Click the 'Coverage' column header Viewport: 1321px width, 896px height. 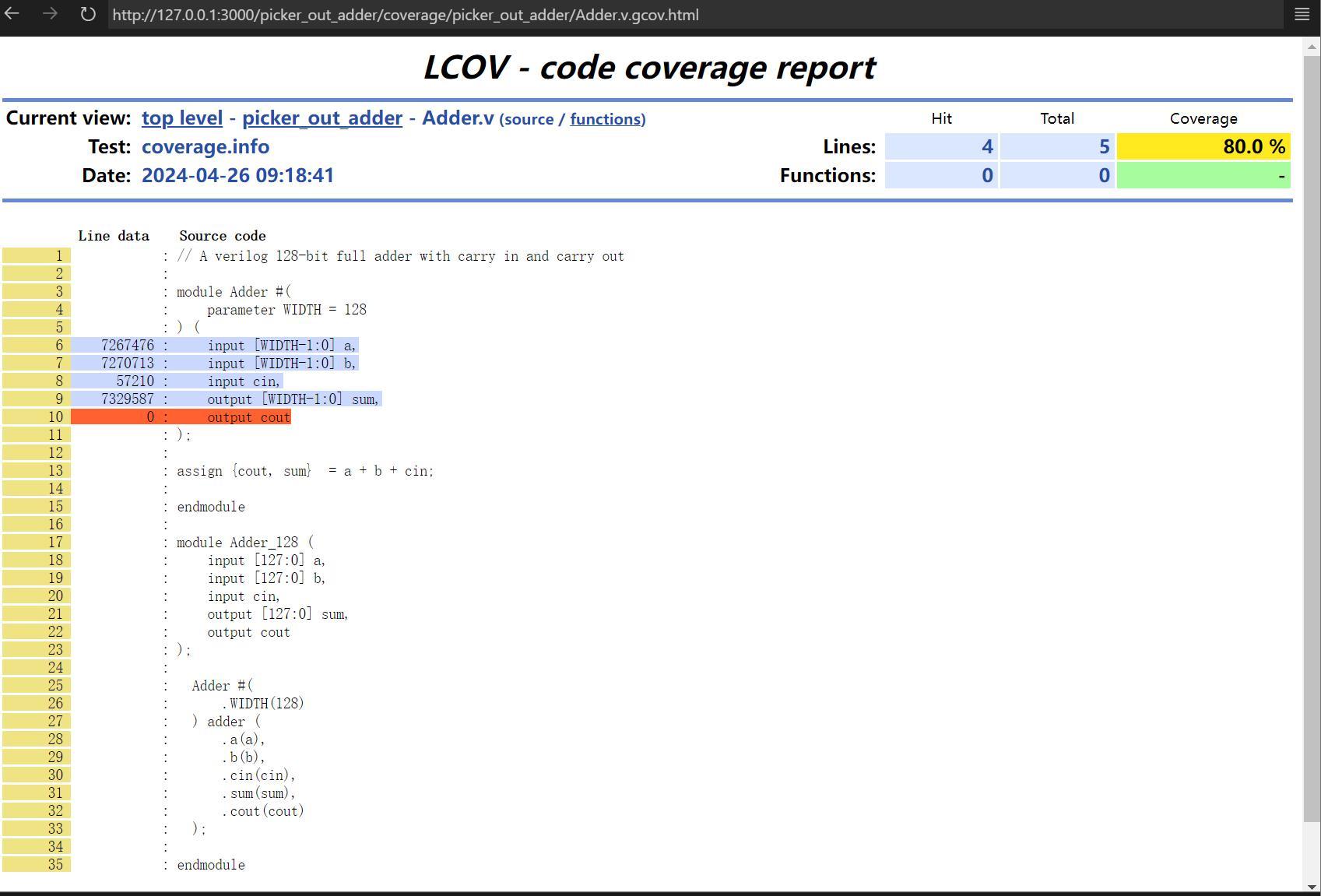tap(1203, 118)
